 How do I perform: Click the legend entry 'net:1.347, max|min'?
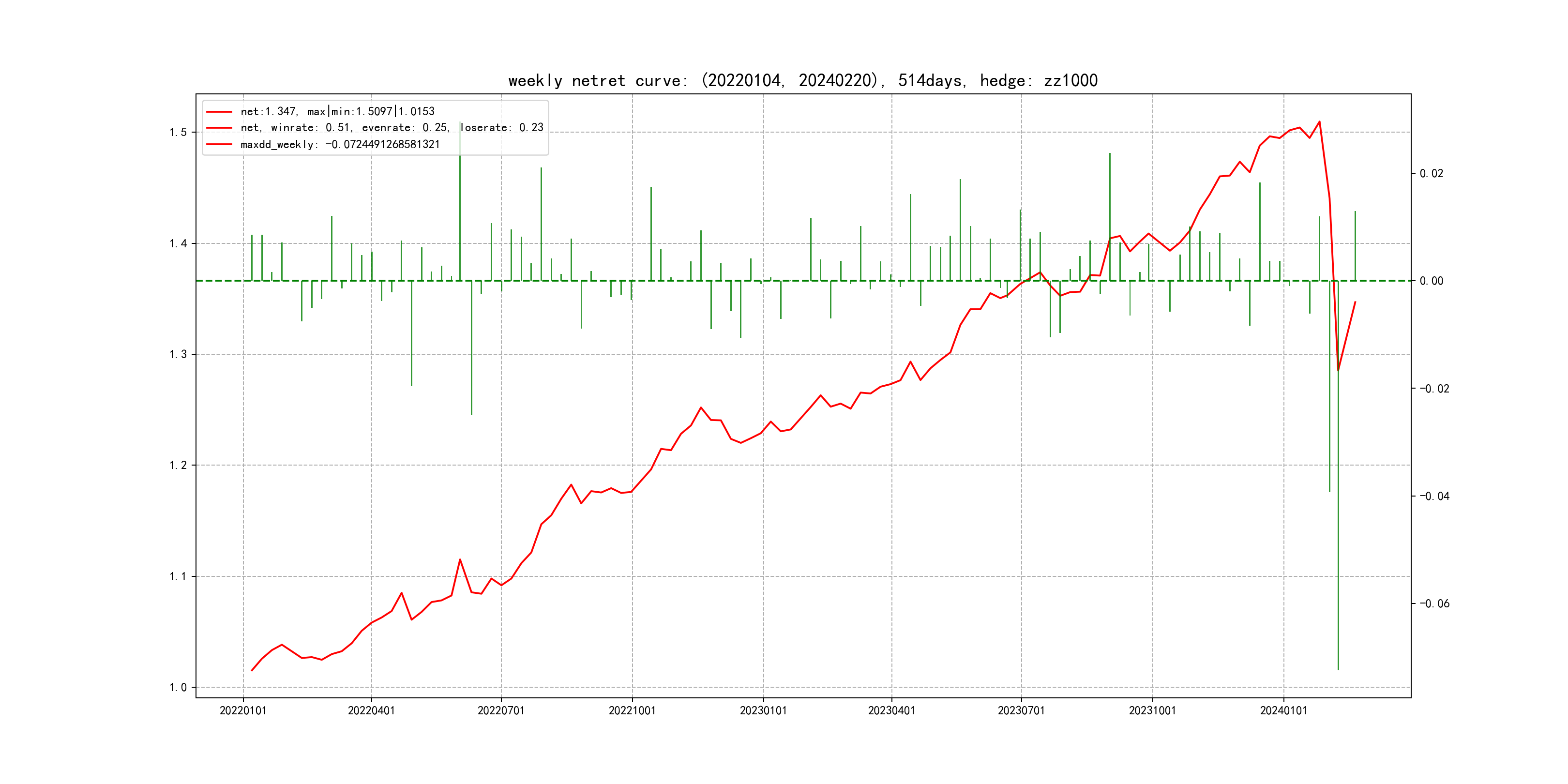337,111
